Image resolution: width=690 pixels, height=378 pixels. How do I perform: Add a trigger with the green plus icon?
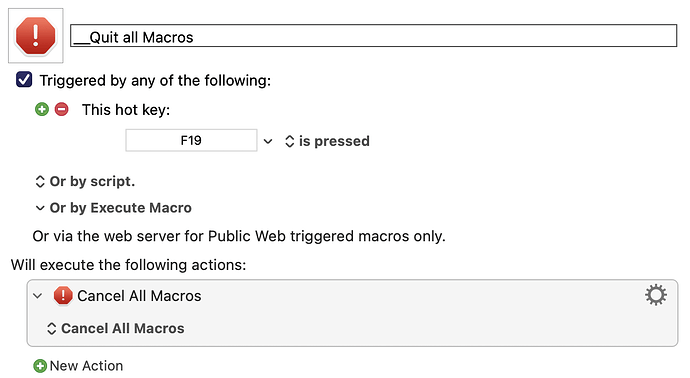[42, 109]
